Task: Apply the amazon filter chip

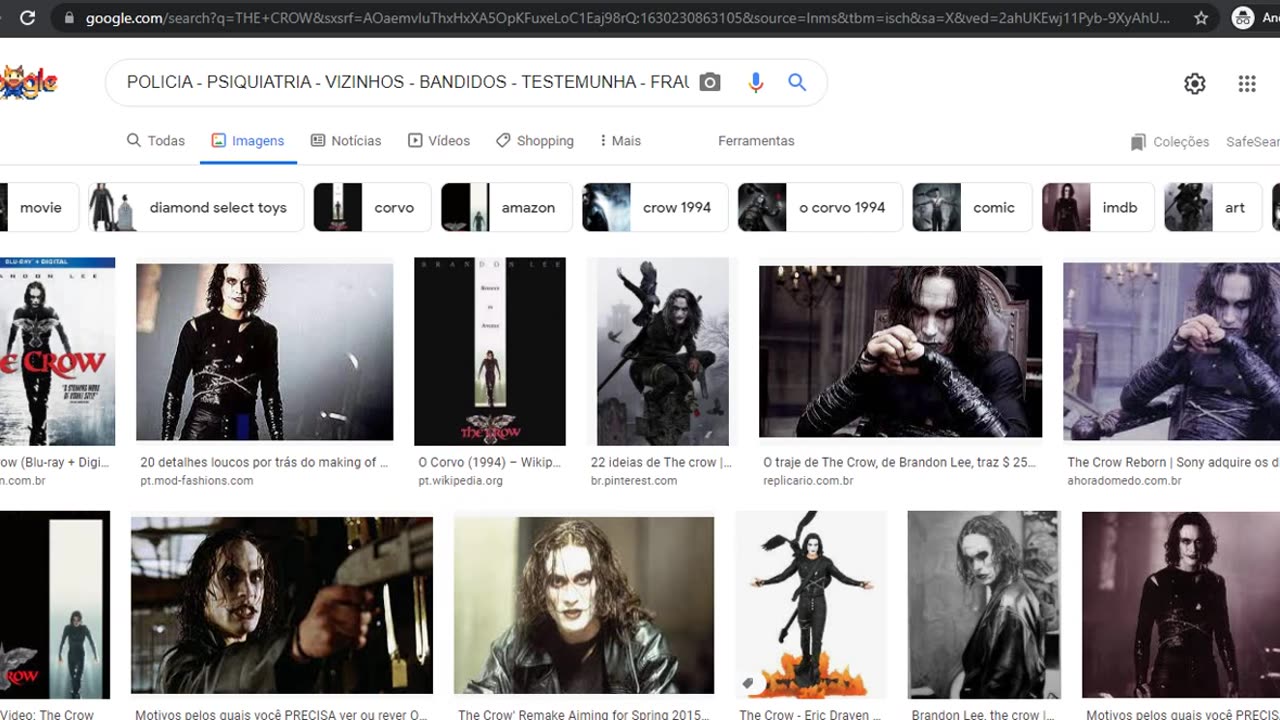Action: click(x=506, y=207)
